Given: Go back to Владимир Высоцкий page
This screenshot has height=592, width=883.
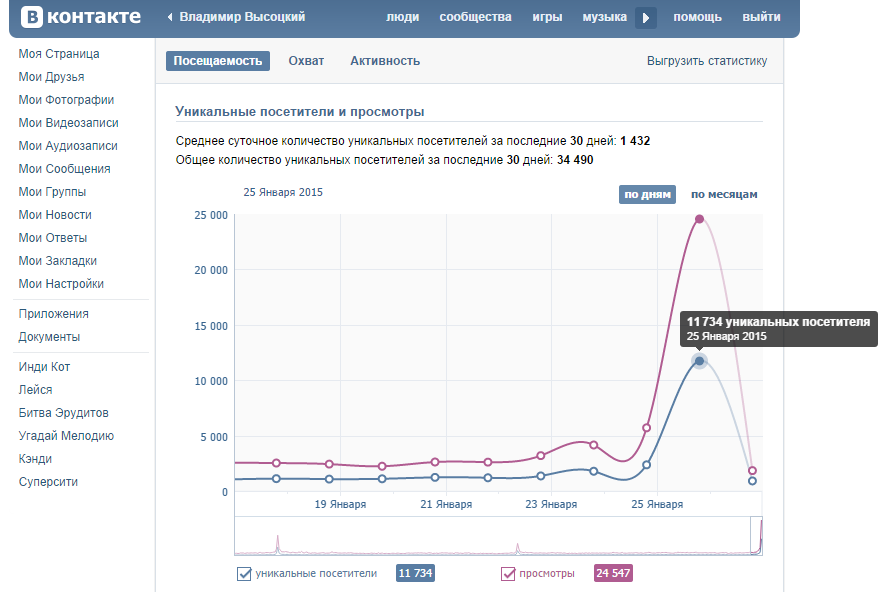Looking at the screenshot, I should (242, 17).
